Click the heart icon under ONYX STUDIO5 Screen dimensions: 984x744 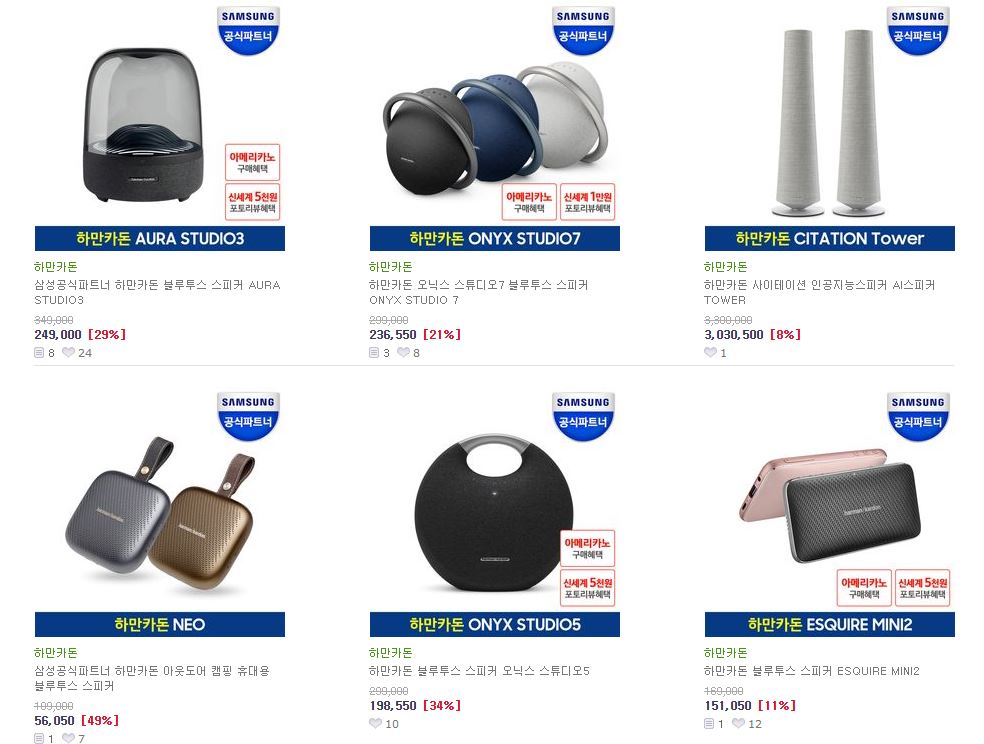[375, 723]
